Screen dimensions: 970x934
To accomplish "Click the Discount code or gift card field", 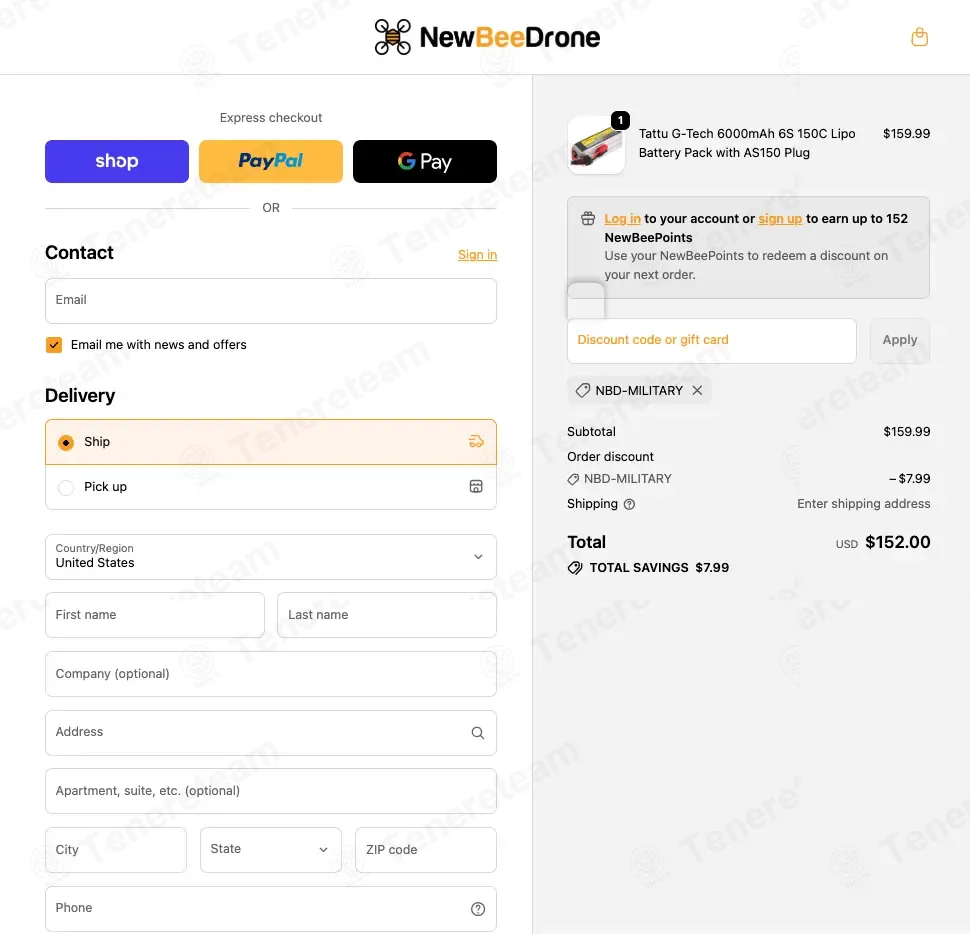I will point(711,341).
